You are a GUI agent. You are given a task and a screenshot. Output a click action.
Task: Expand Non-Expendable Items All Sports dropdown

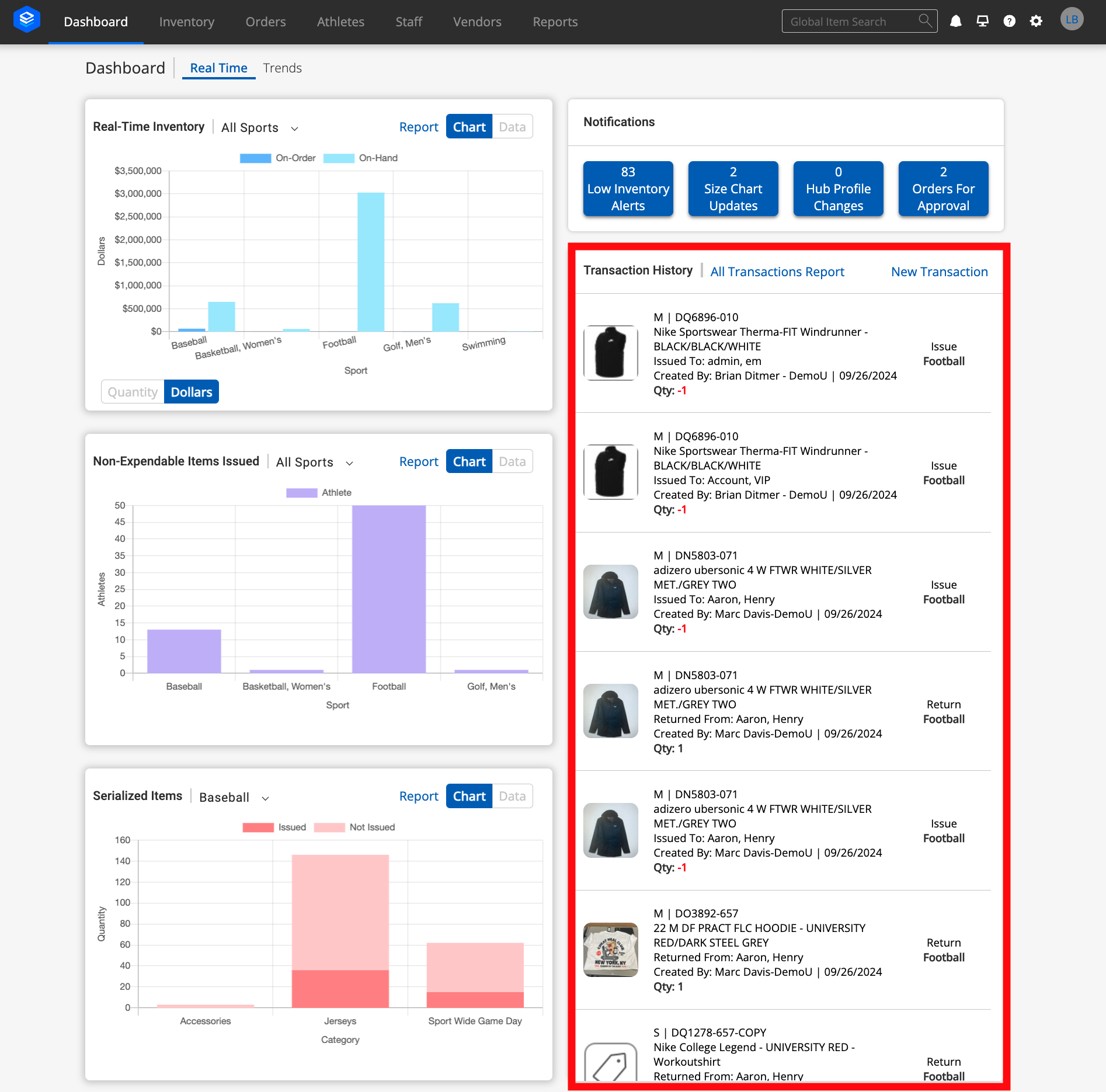(315, 462)
